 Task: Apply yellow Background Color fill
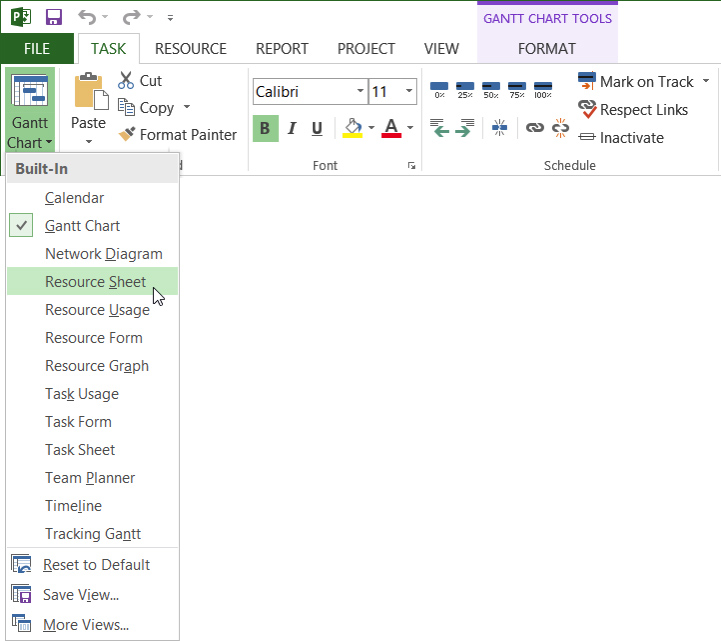353,128
